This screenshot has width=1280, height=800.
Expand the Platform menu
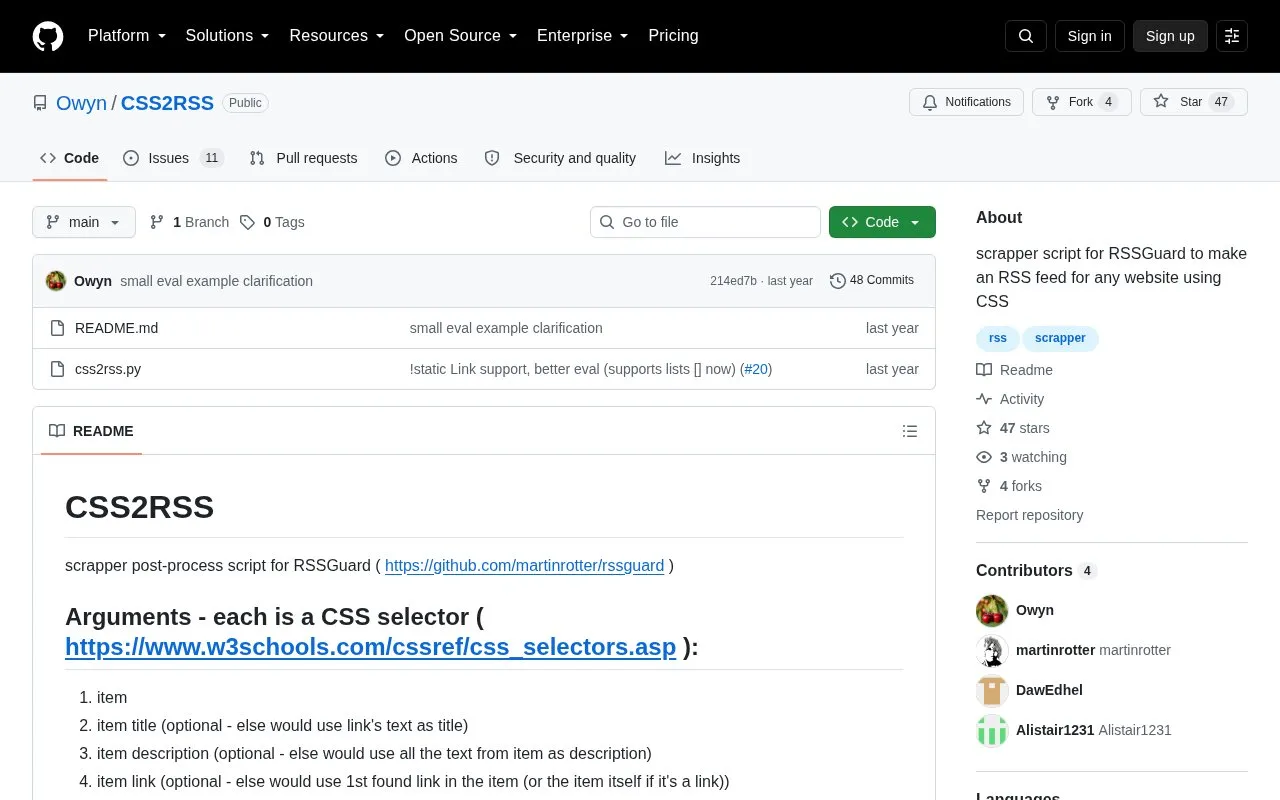point(127,36)
